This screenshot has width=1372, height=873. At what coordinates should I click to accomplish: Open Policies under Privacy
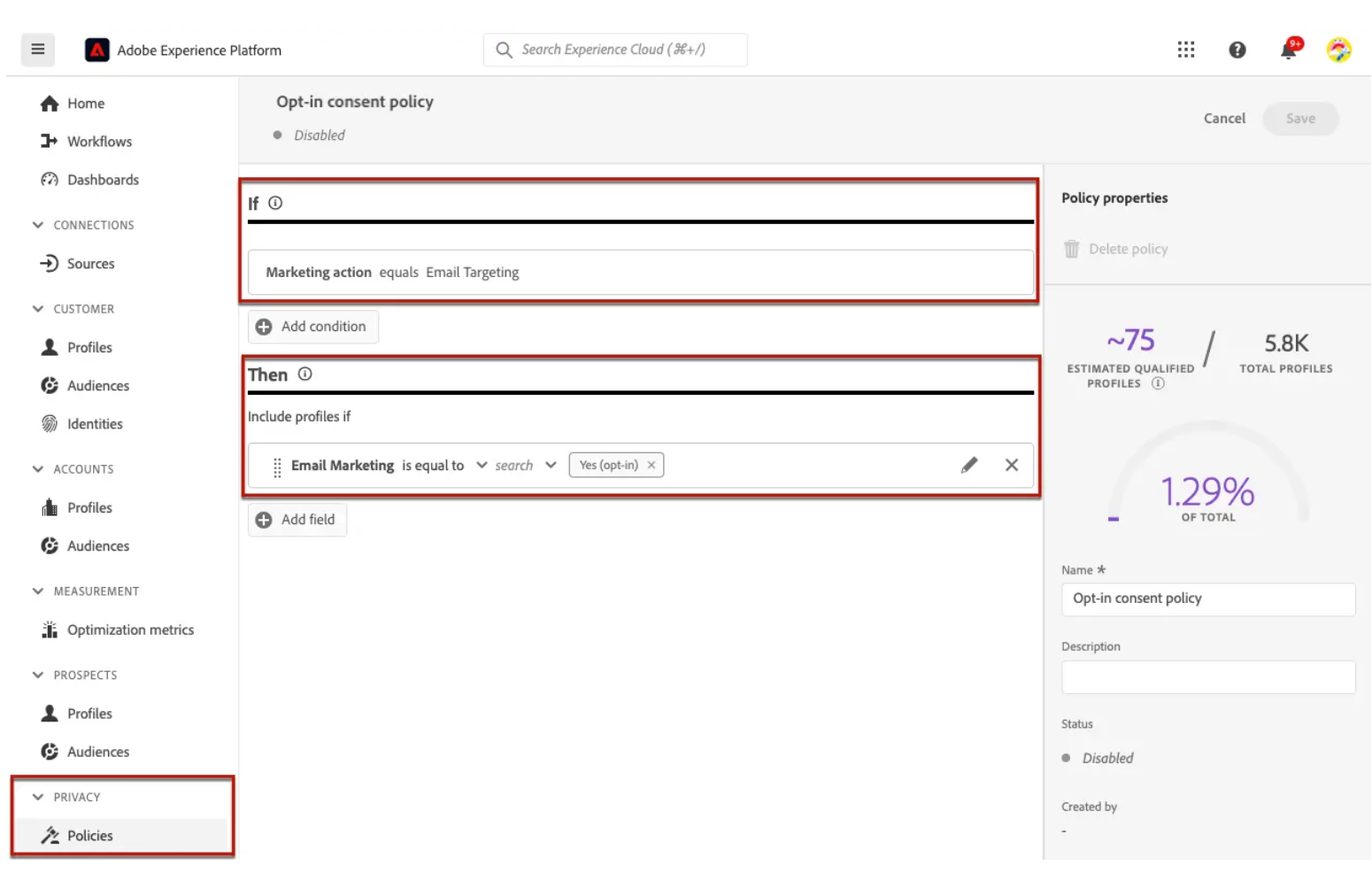click(x=77, y=836)
